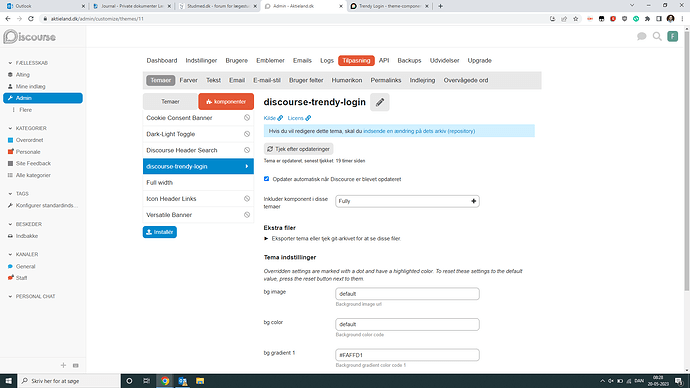
Task: Collapse the TAGS sidebar section
Action: click(18, 194)
